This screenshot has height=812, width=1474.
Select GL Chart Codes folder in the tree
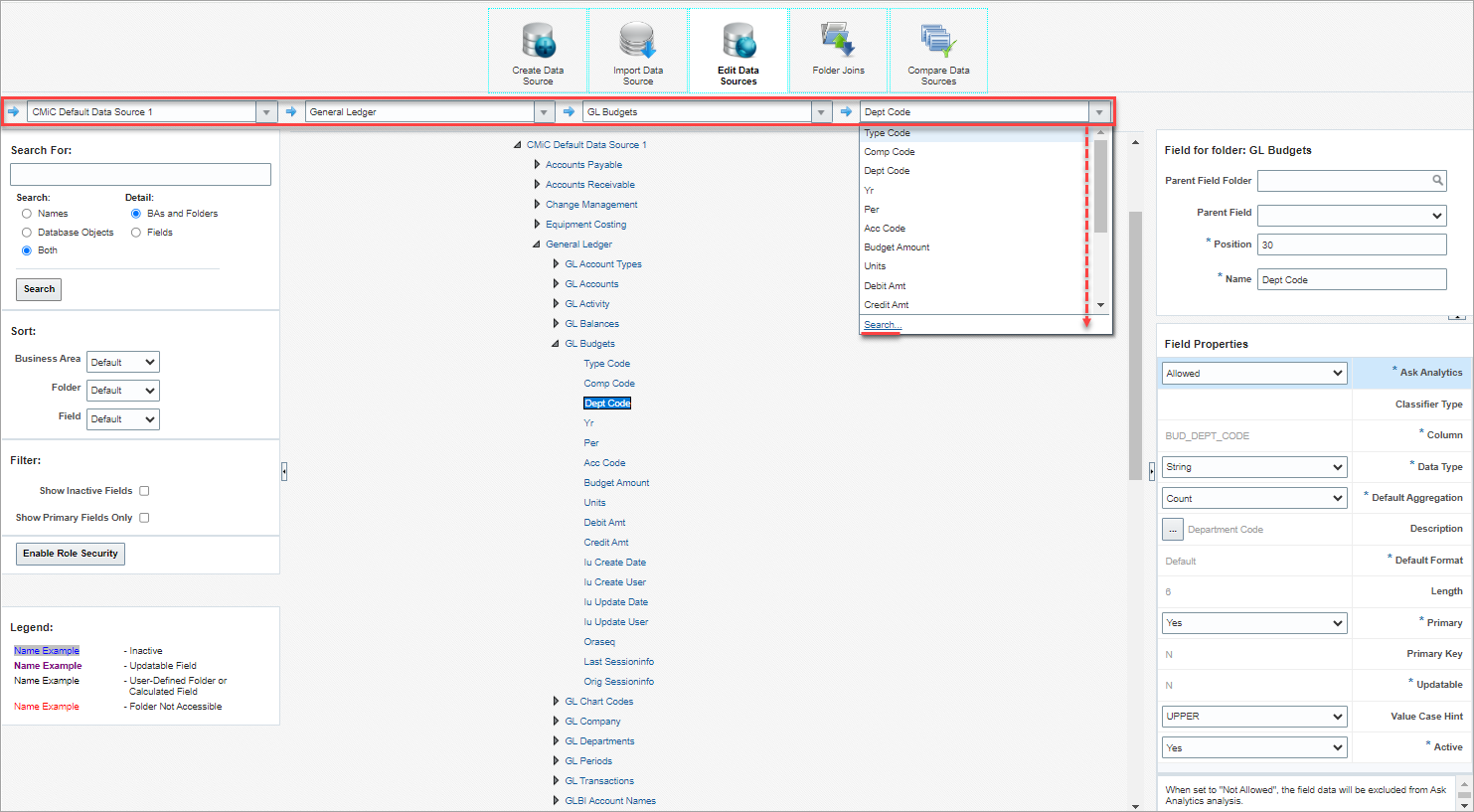pyautogui.click(x=598, y=702)
